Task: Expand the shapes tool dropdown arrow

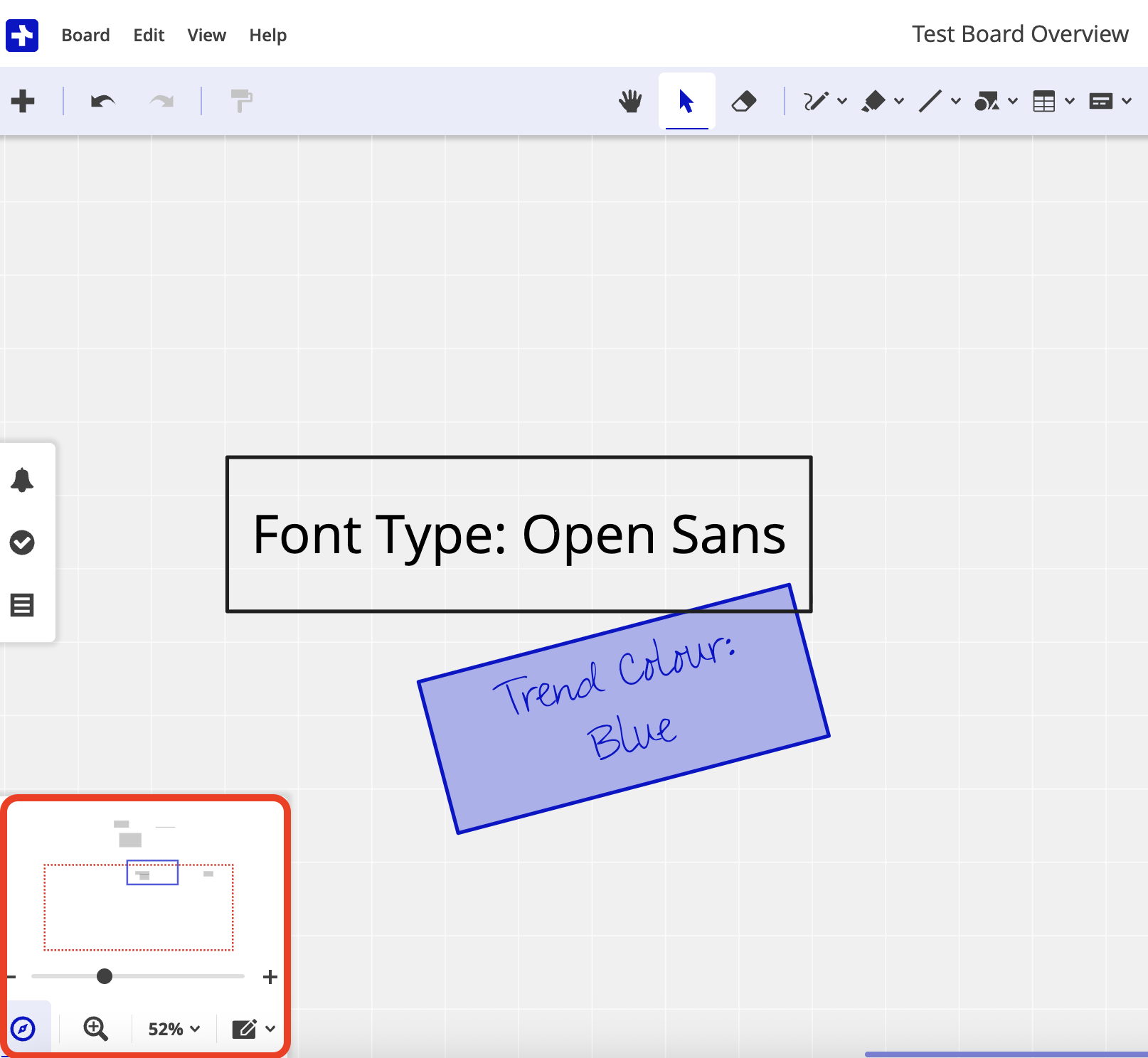Action: (x=1013, y=102)
